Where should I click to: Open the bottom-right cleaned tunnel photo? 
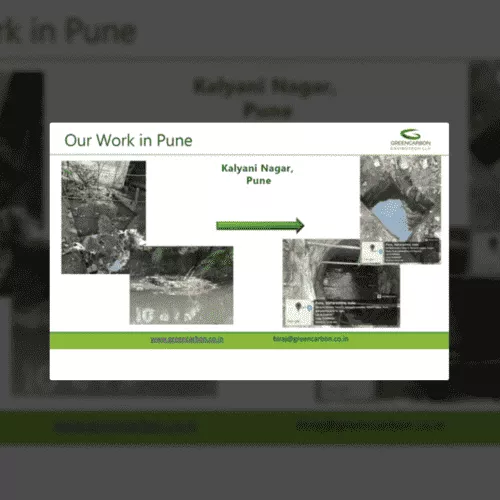point(341,283)
